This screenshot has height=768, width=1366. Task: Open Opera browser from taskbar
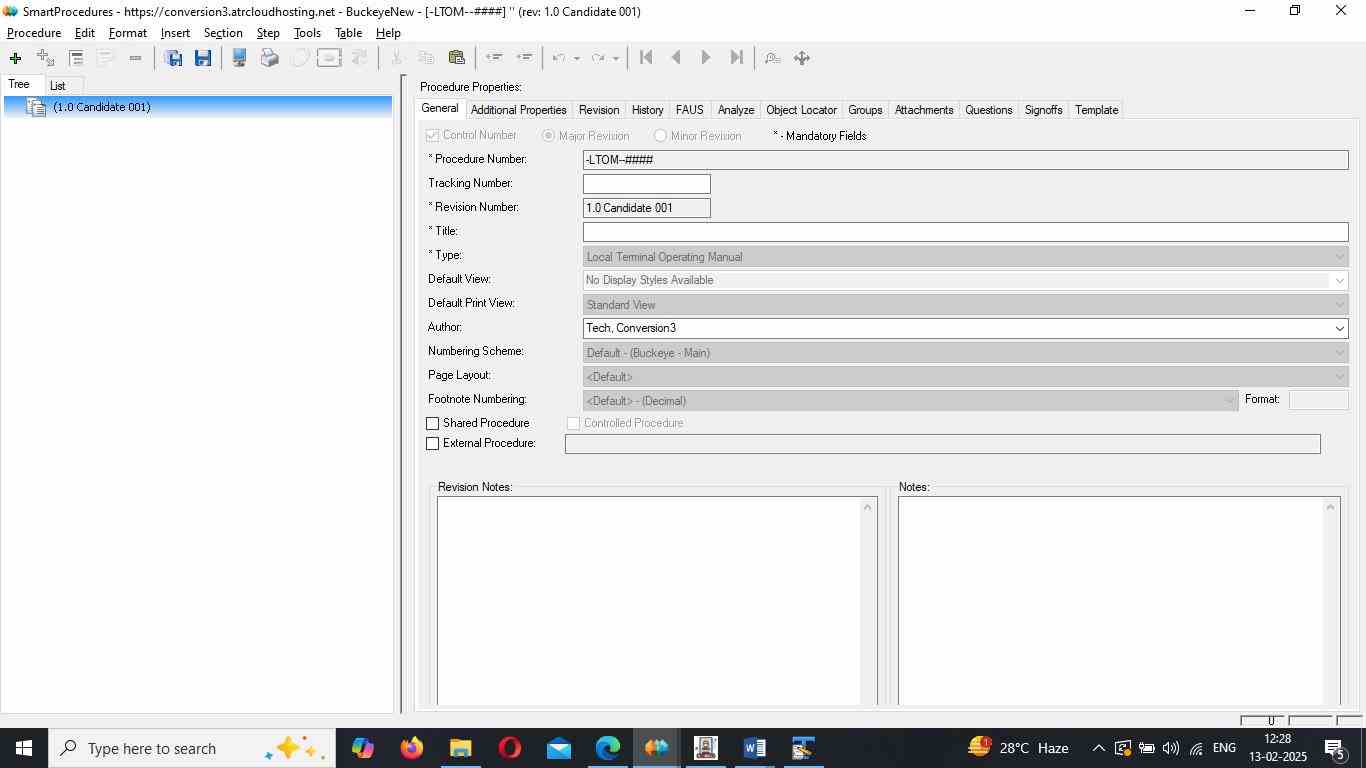coord(509,748)
